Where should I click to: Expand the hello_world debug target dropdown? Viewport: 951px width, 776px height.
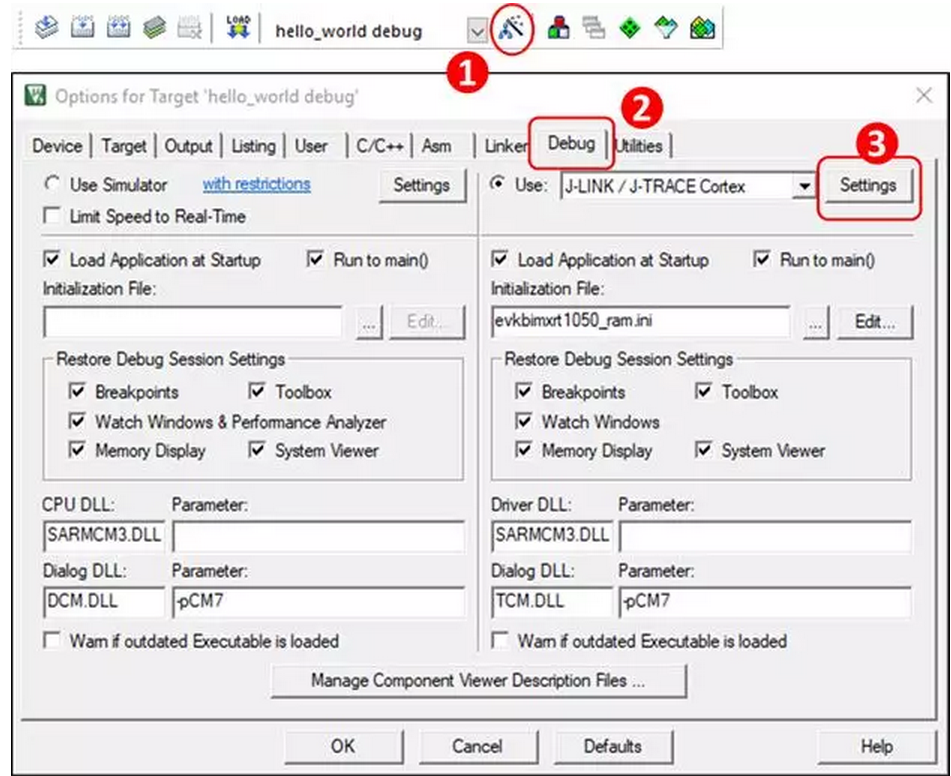point(477,30)
